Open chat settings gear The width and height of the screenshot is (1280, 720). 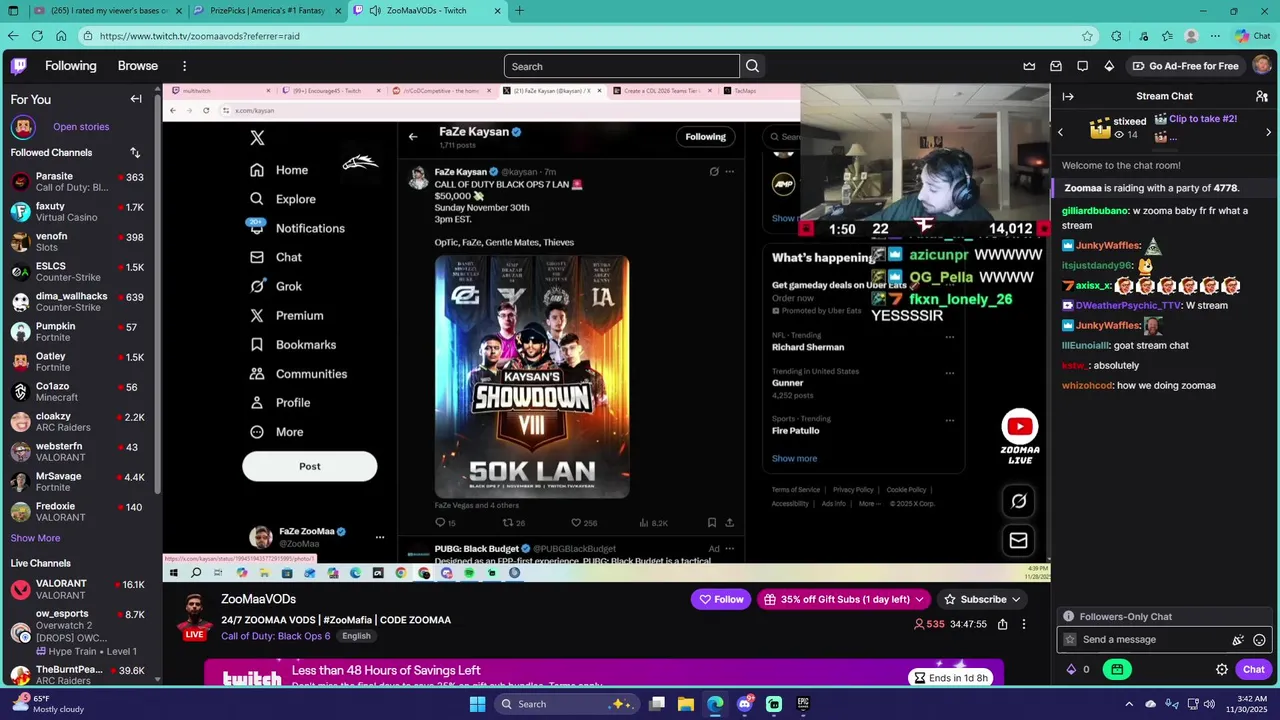(1222, 669)
